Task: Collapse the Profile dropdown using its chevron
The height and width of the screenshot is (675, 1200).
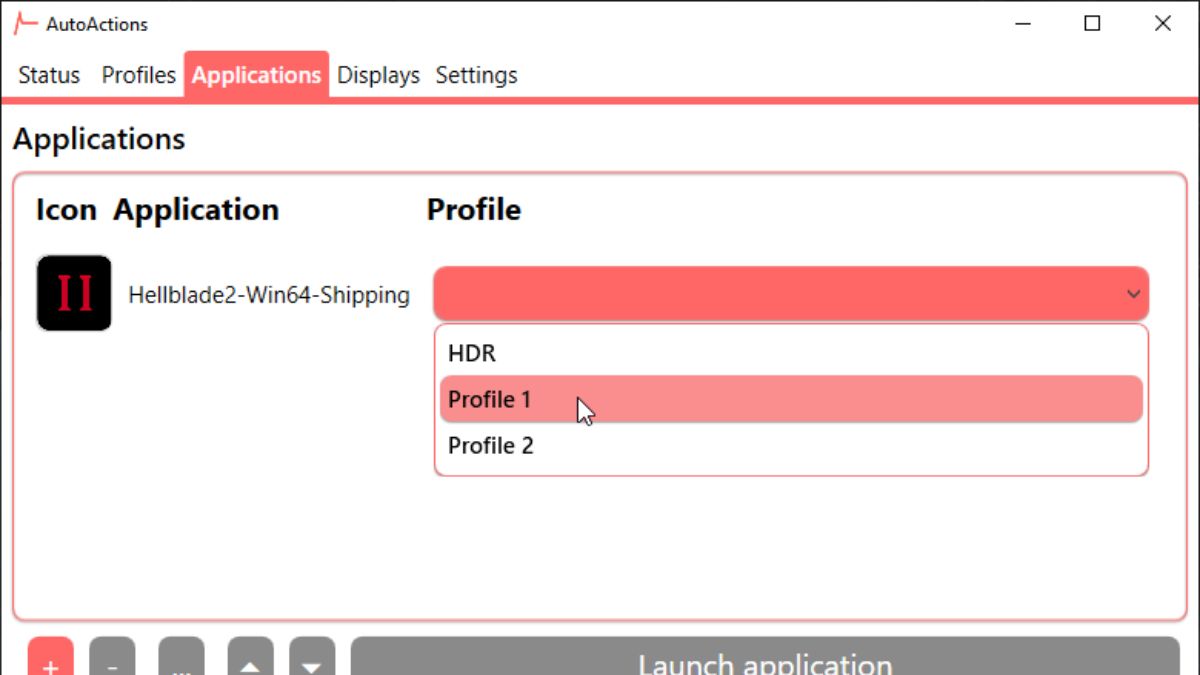Action: point(1133,294)
